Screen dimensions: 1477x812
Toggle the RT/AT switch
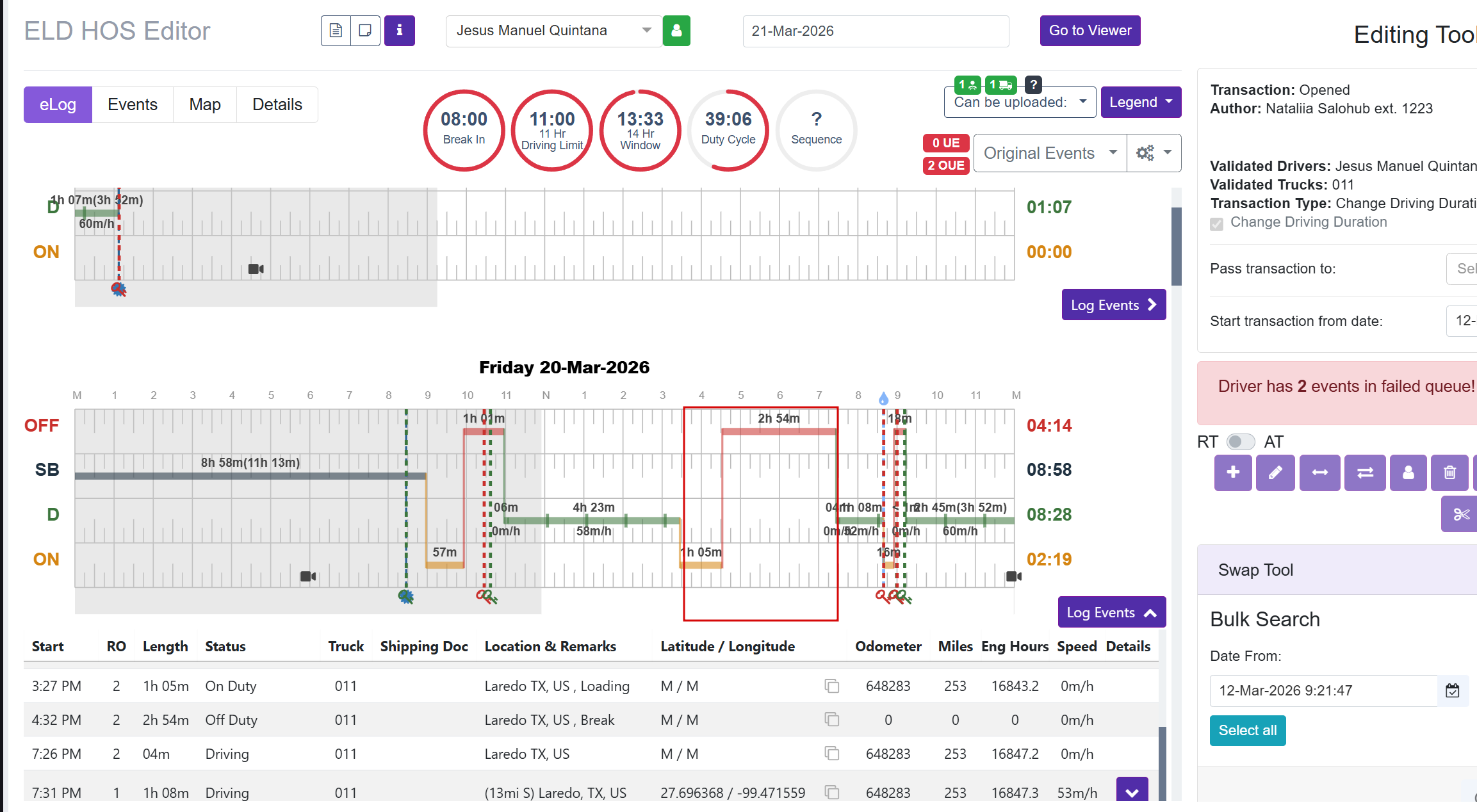[x=1240, y=442]
